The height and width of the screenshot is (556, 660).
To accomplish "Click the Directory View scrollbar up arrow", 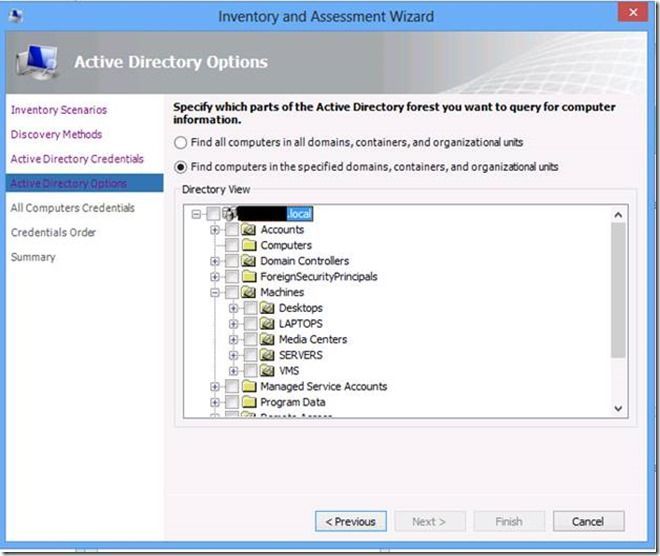I will pos(618,215).
